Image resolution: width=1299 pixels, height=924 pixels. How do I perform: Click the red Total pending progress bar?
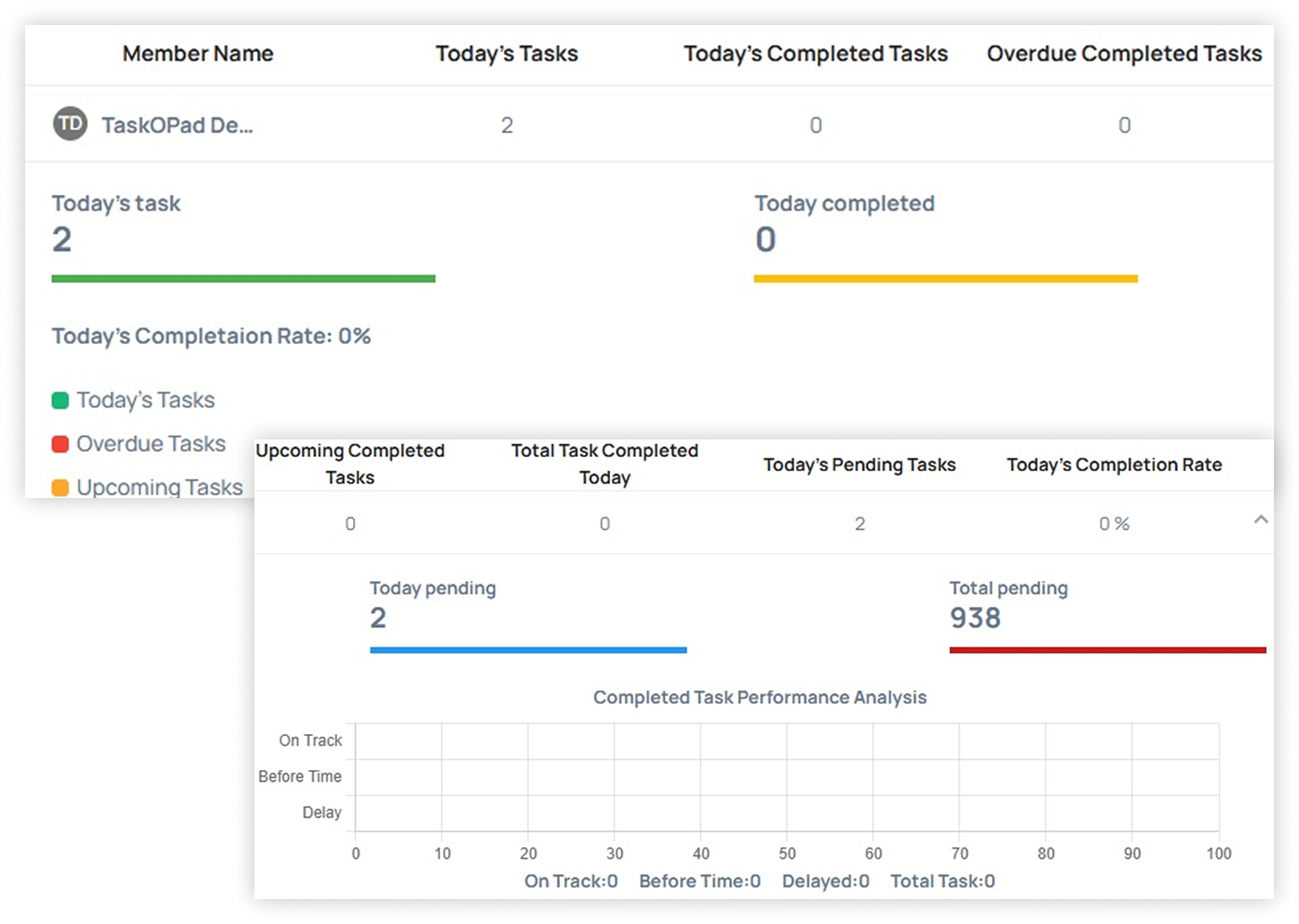(x=1106, y=649)
